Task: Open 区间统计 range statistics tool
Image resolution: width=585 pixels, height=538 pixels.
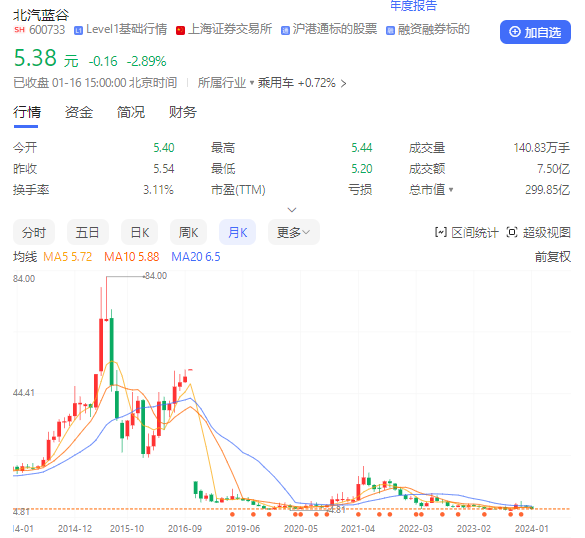Action: point(466,232)
